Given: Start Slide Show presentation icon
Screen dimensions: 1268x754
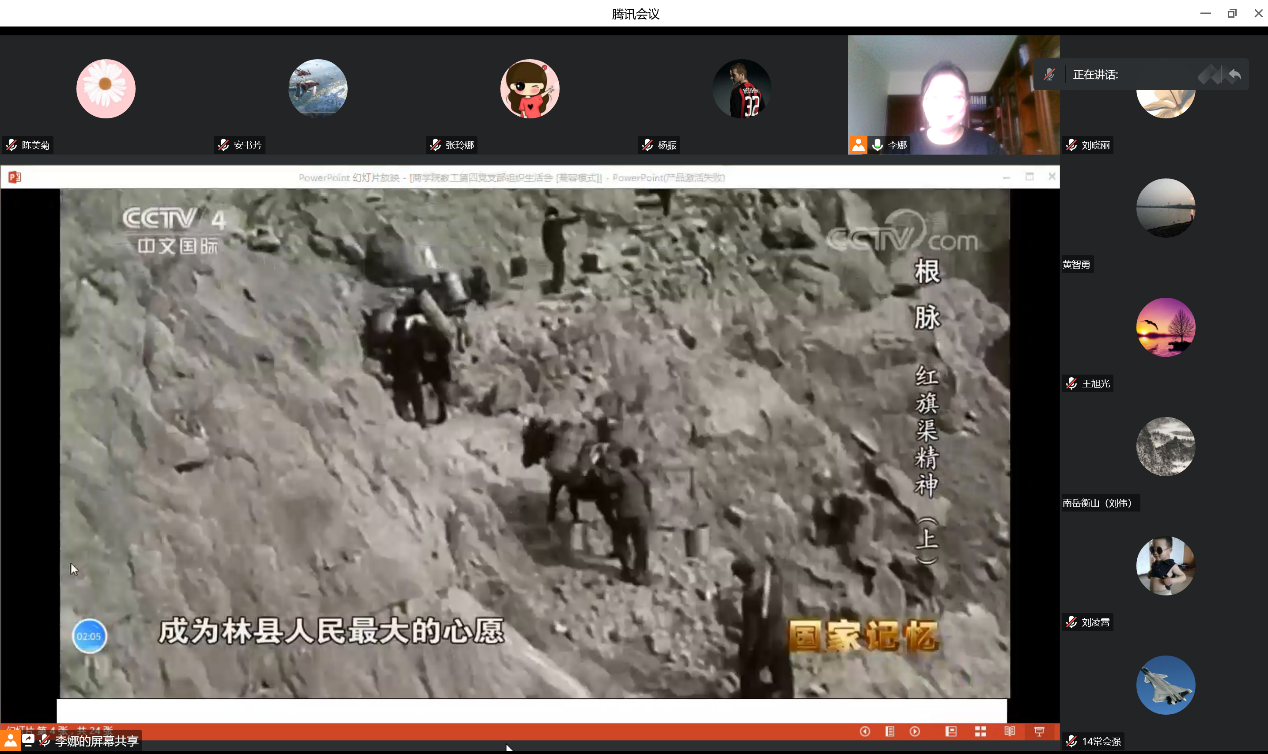Looking at the screenshot, I should pyautogui.click(x=1040, y=732).
